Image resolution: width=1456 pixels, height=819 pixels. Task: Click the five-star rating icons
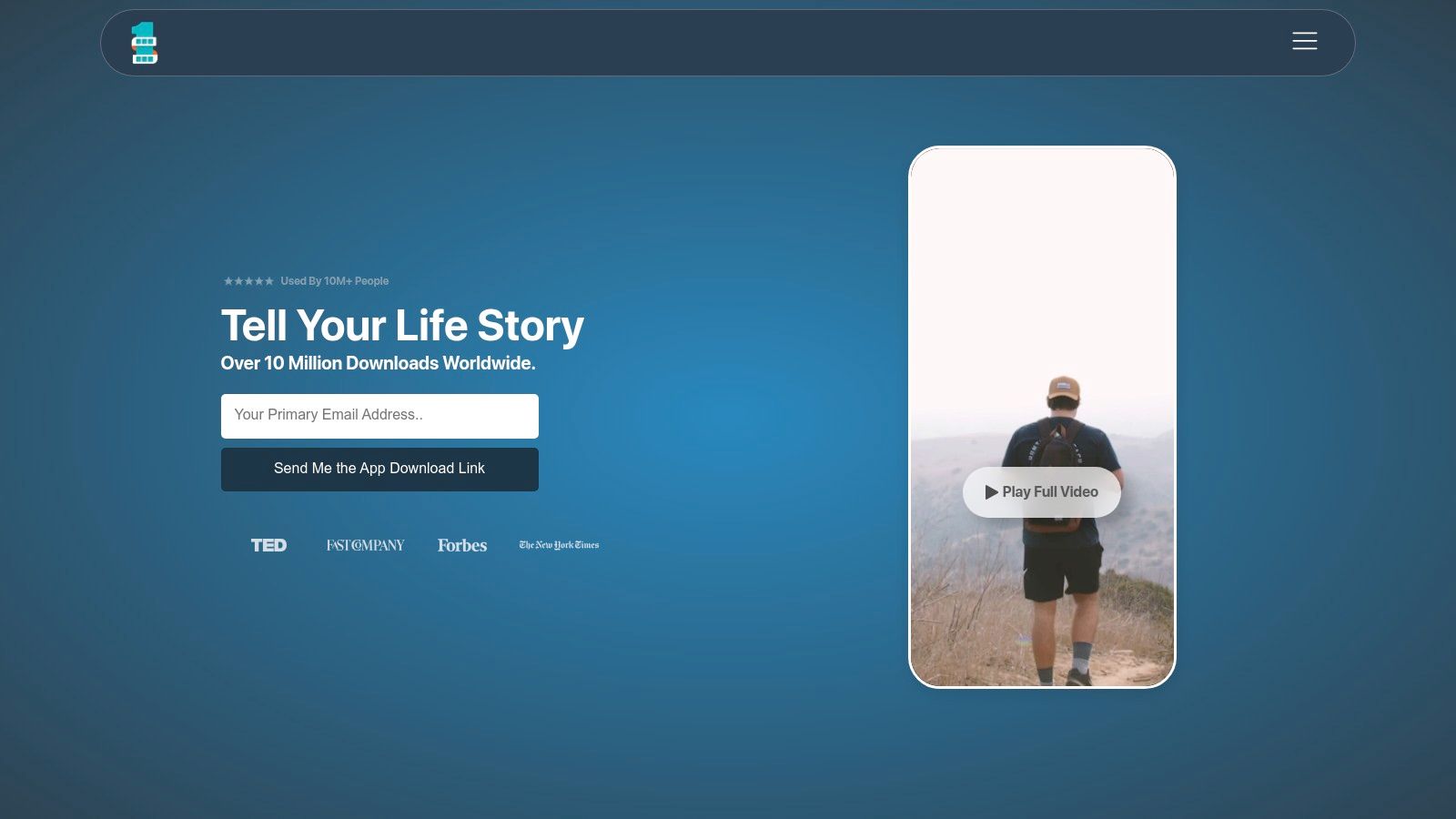[x=248, y=281]
